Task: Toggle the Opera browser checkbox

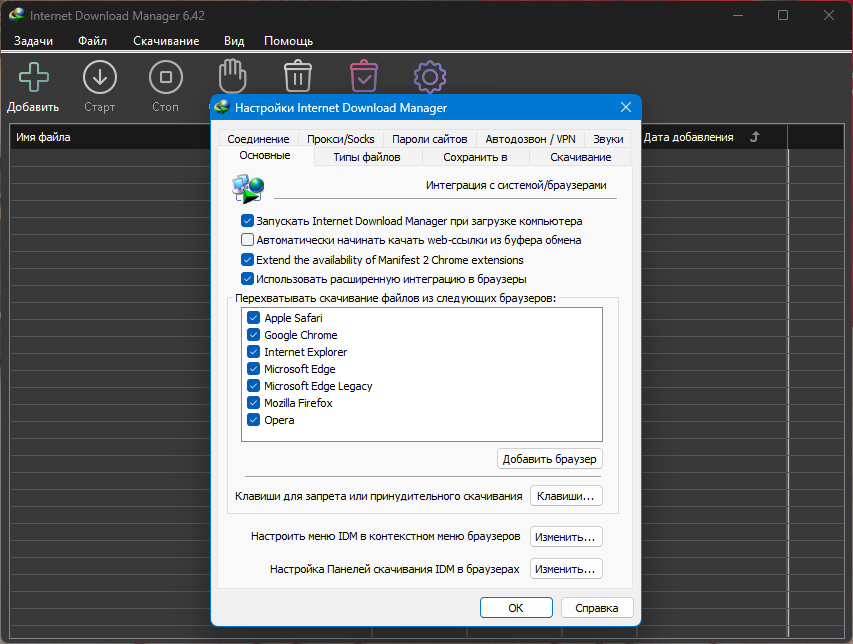Action: [254, 419]
